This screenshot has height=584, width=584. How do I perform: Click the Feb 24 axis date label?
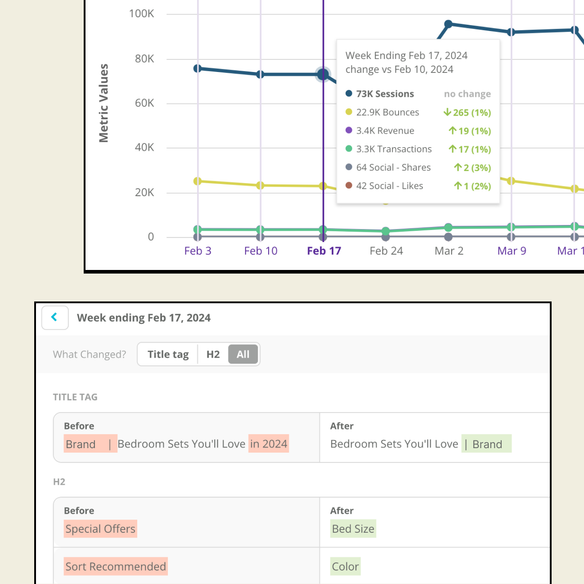click(386, 251)
